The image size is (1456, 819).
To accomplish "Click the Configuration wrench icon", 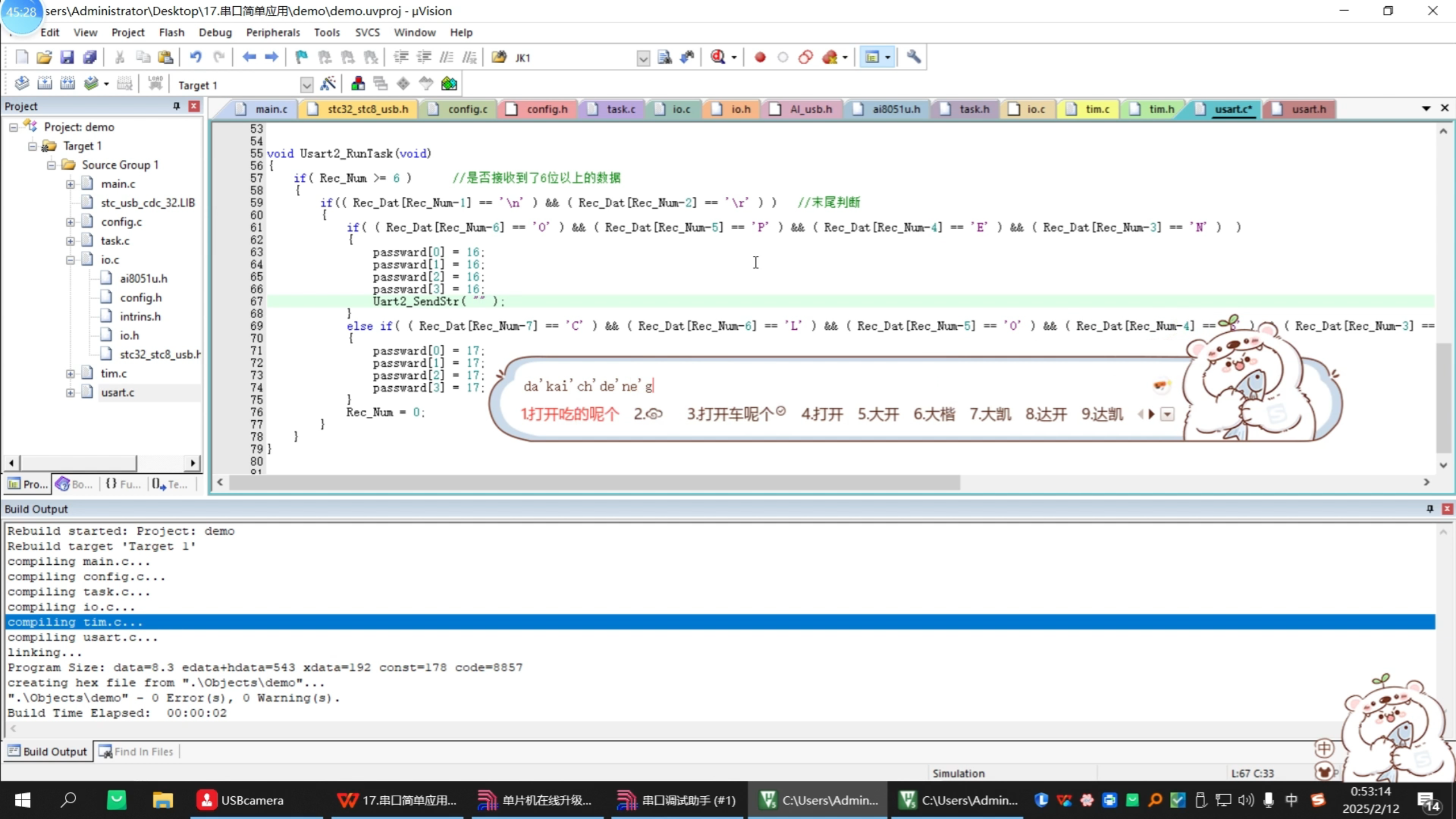I will pyautogui.click(x=913, y=57).
